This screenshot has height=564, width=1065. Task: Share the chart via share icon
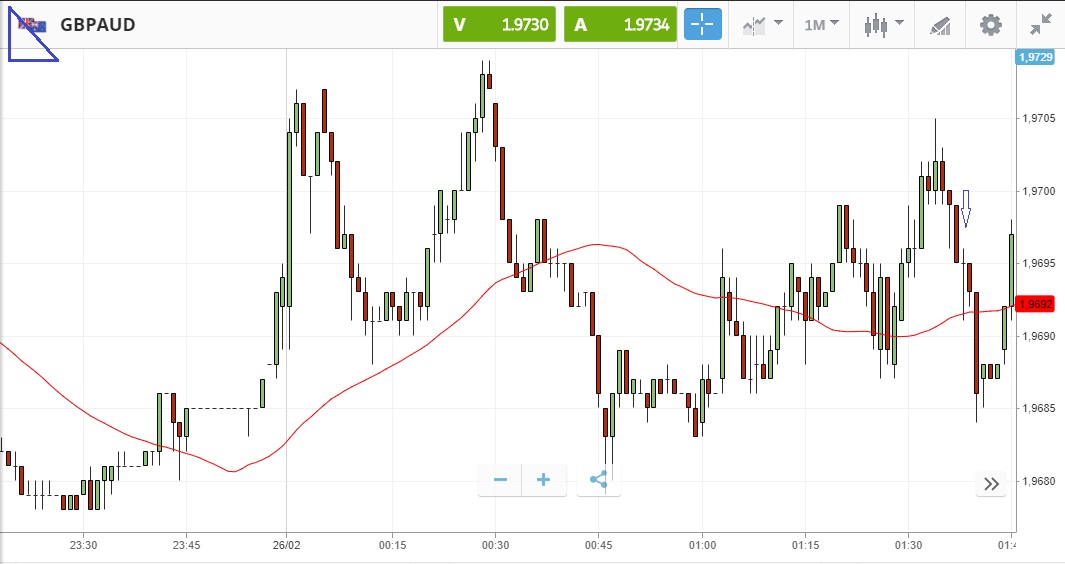click(x=598, y=480)
